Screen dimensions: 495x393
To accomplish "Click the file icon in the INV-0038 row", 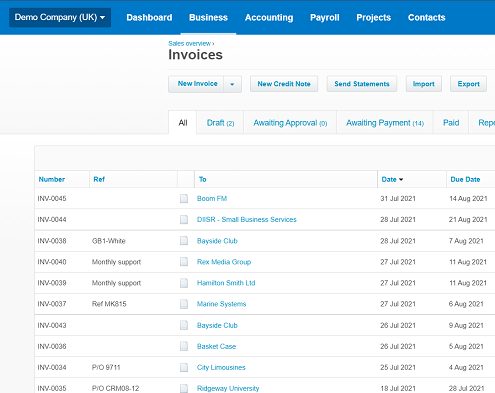I will click(184, 241).
